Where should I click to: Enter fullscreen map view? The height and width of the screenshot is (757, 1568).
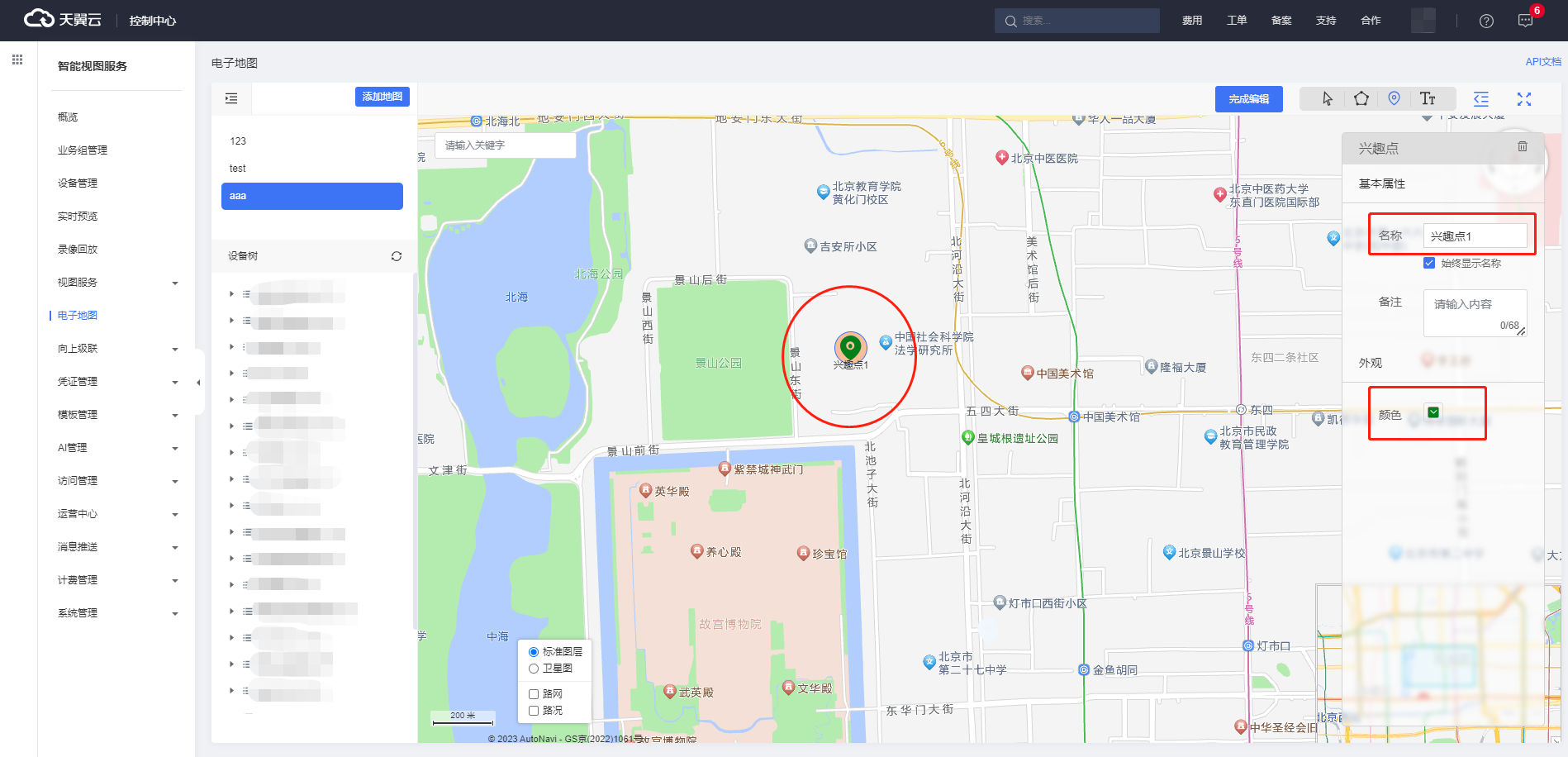(1524, 99)
